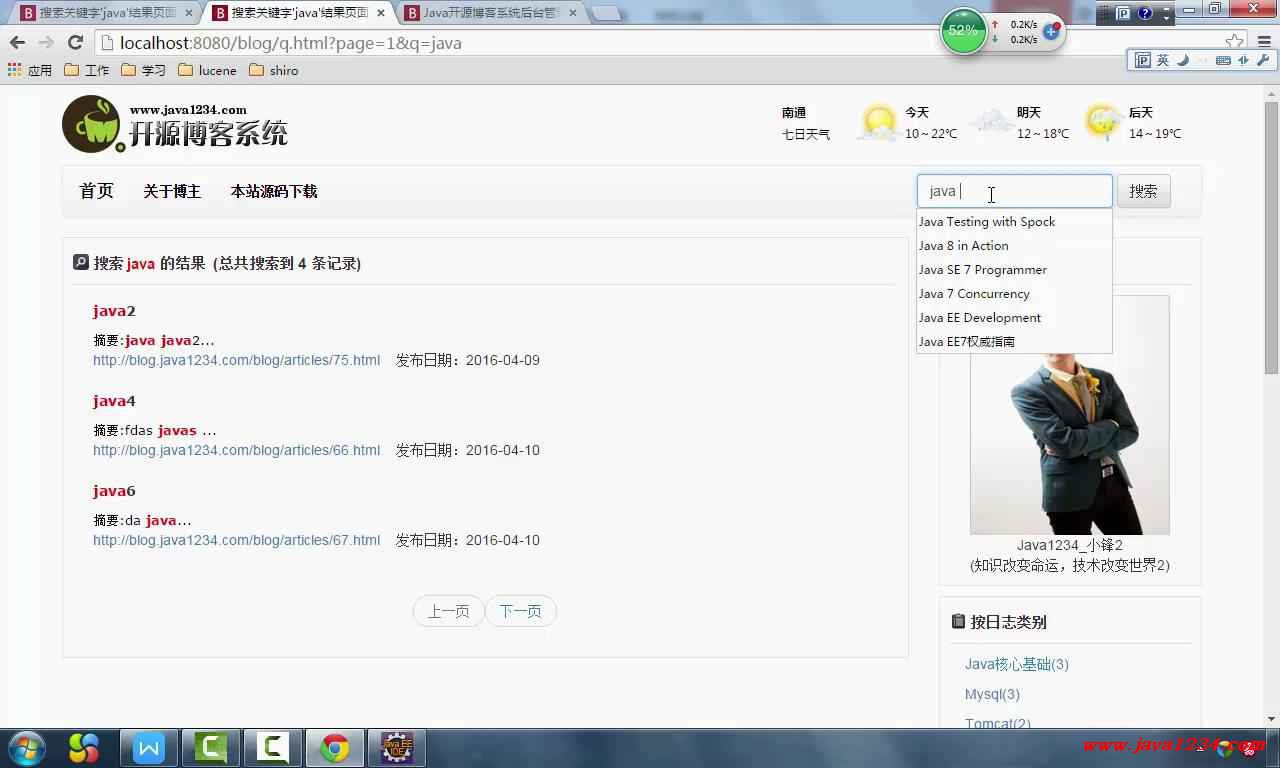Open the java2 result title
This screenshot has width=1280, height=768.
point(114,311)
